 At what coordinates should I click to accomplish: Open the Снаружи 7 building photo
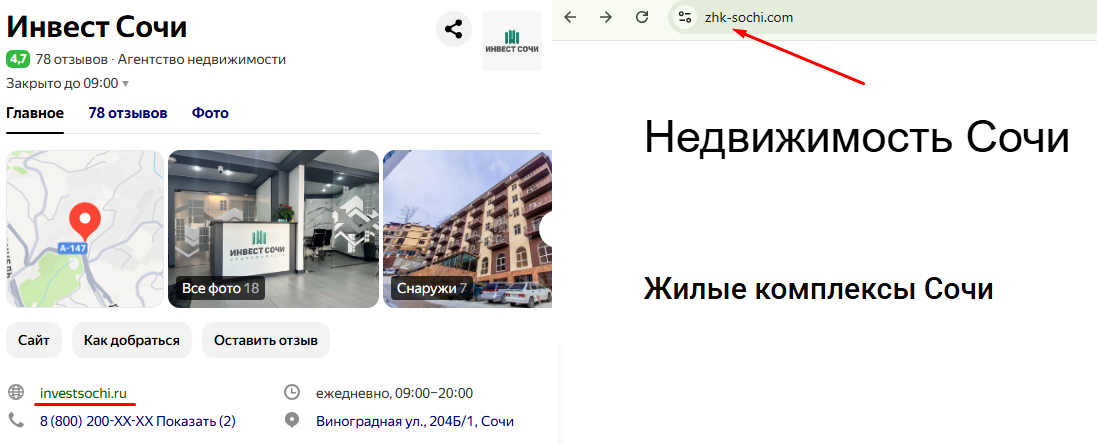point(467,229)
